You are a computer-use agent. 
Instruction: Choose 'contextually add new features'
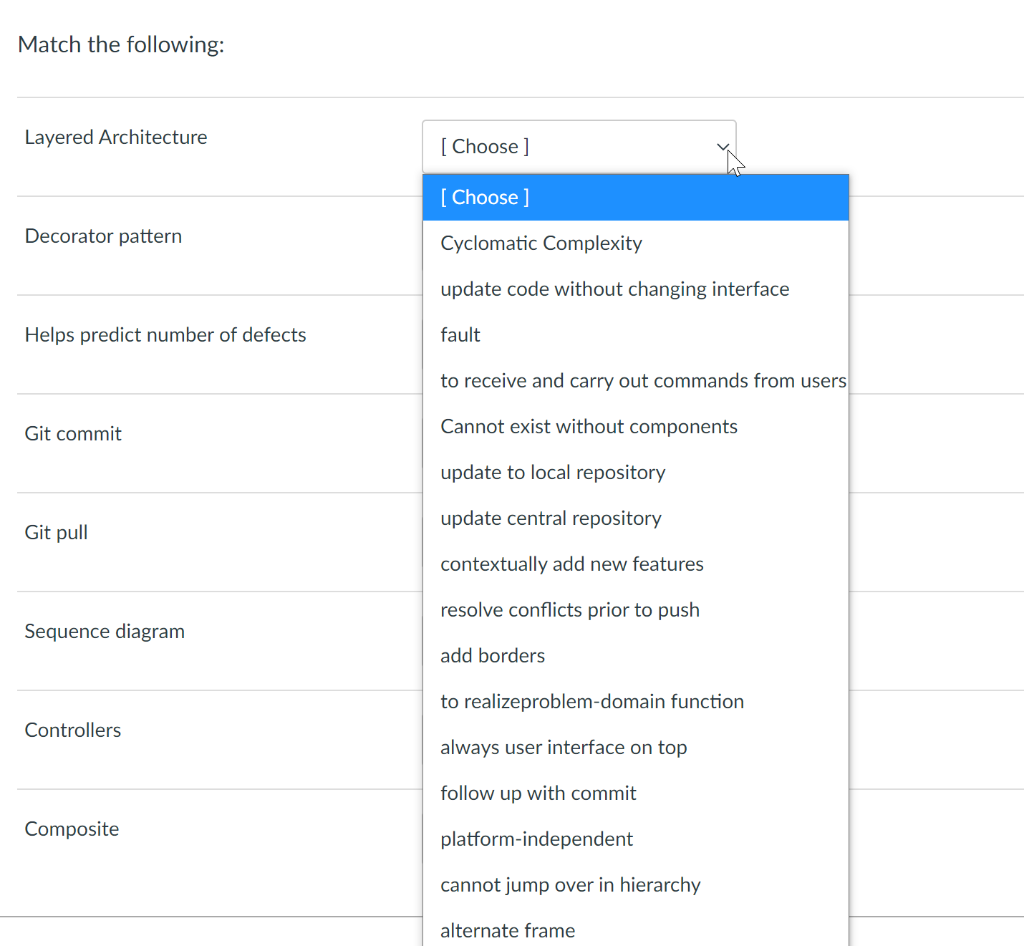[x=572, y=564]
